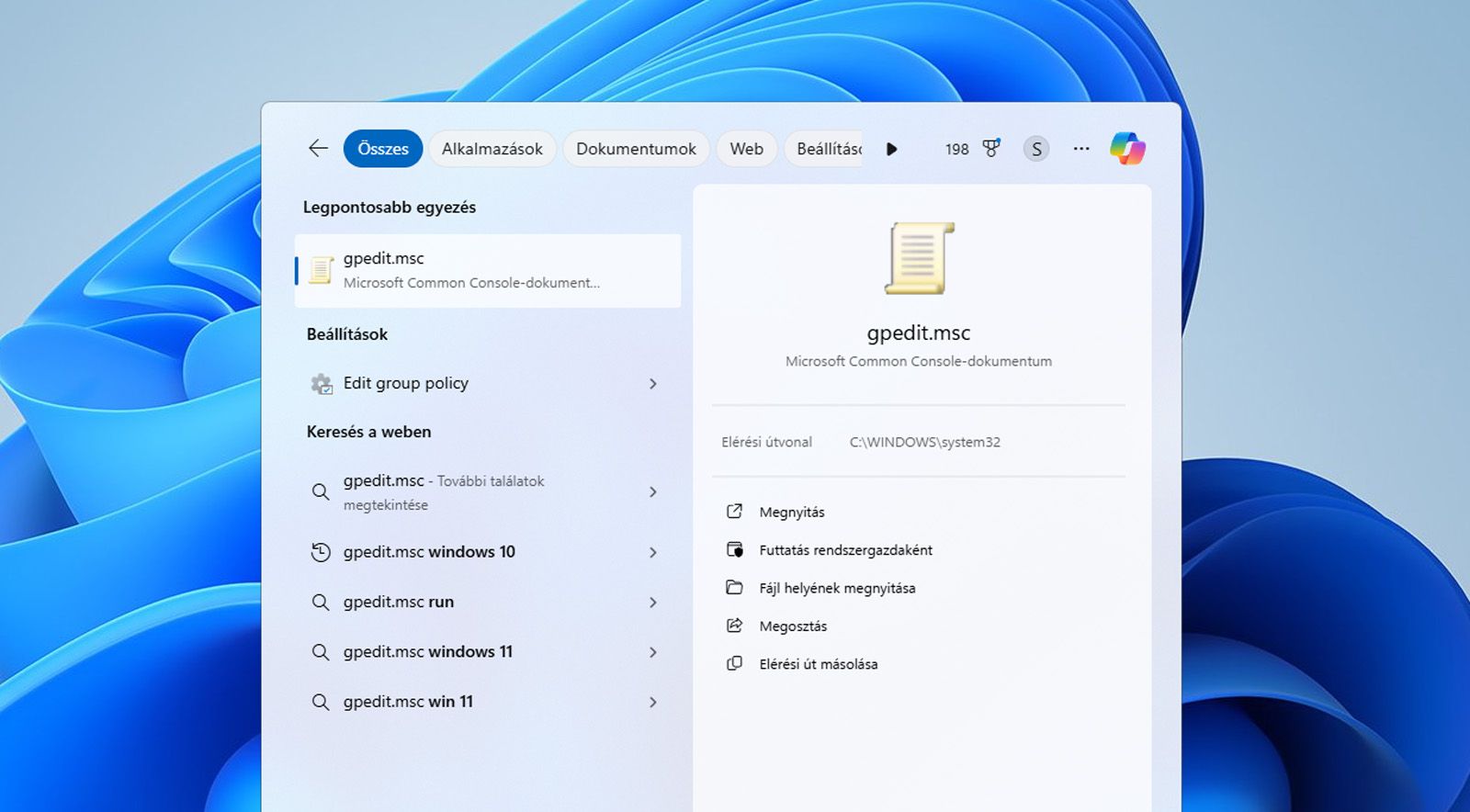This screenshot has width=1470, height=812.
Task: Open gpedit.msc via Megnyitás
Action: [792, 513]
